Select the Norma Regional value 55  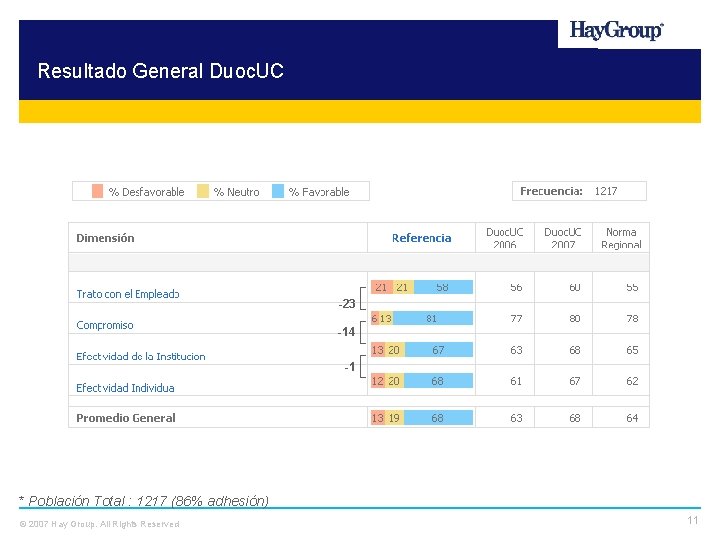coord(632,287)
